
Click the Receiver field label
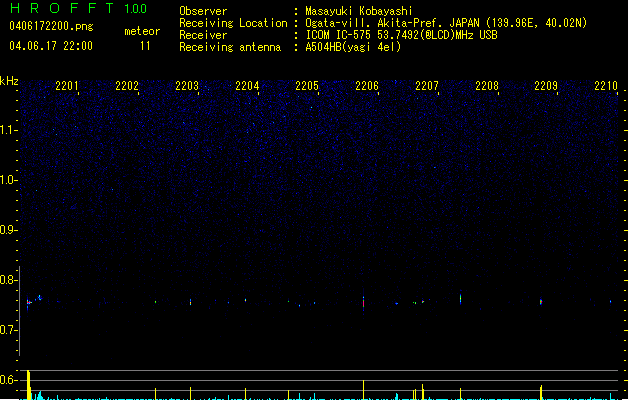coord(203,35)
